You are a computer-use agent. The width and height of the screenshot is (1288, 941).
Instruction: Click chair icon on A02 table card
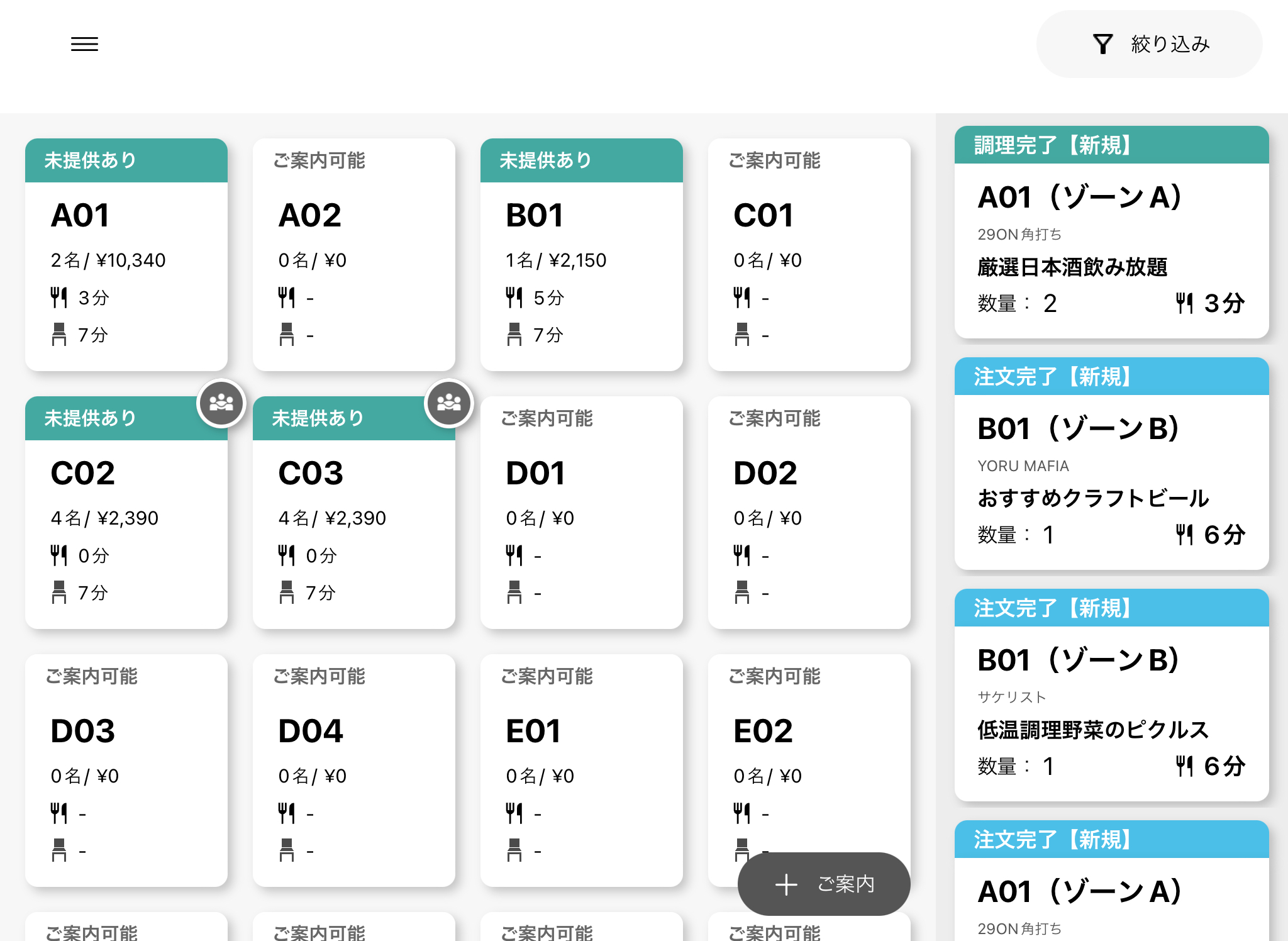pyautogui.click(x=286, y=335)
